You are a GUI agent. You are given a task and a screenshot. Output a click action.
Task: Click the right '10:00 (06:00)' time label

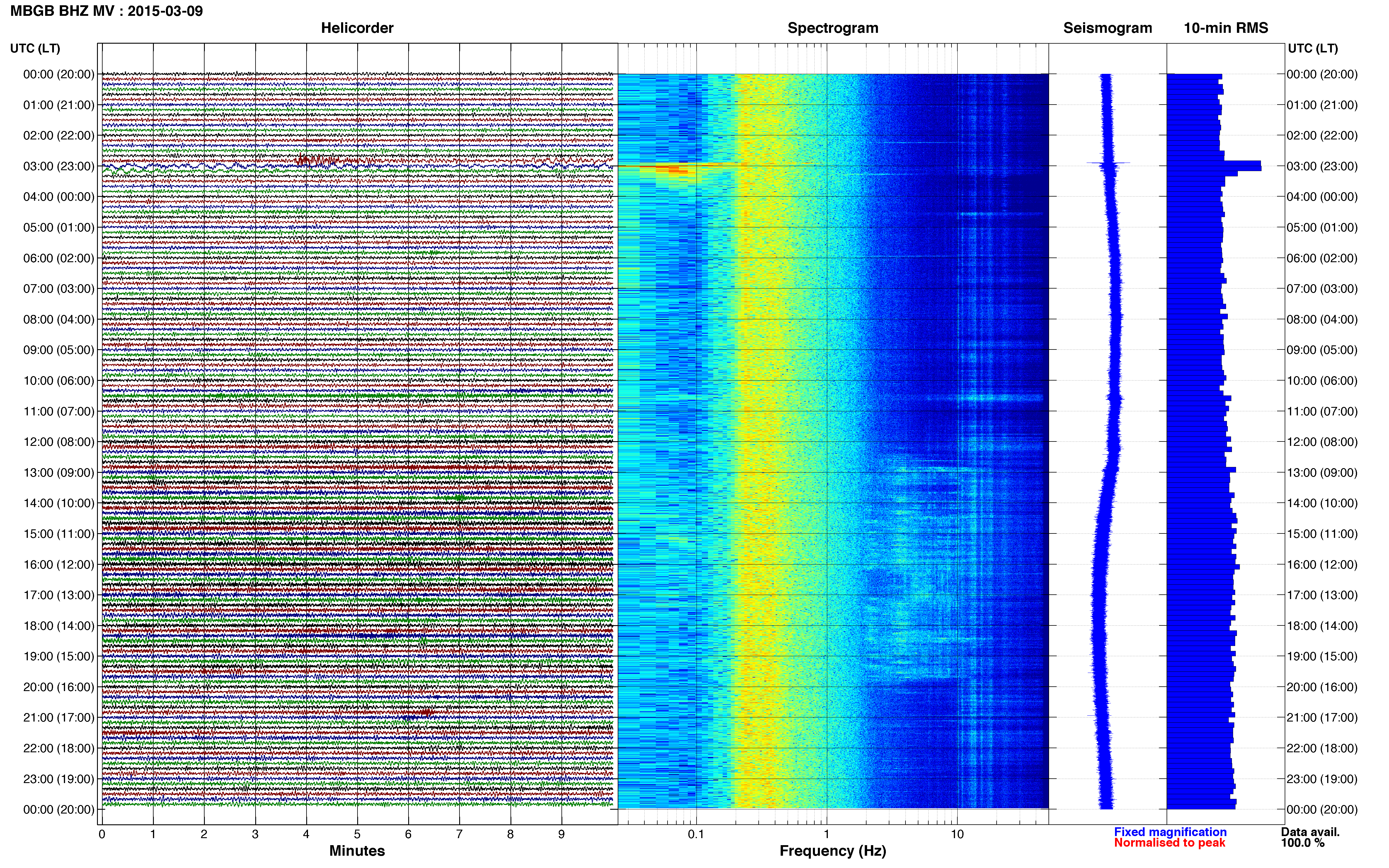(x=1322, y=381)
